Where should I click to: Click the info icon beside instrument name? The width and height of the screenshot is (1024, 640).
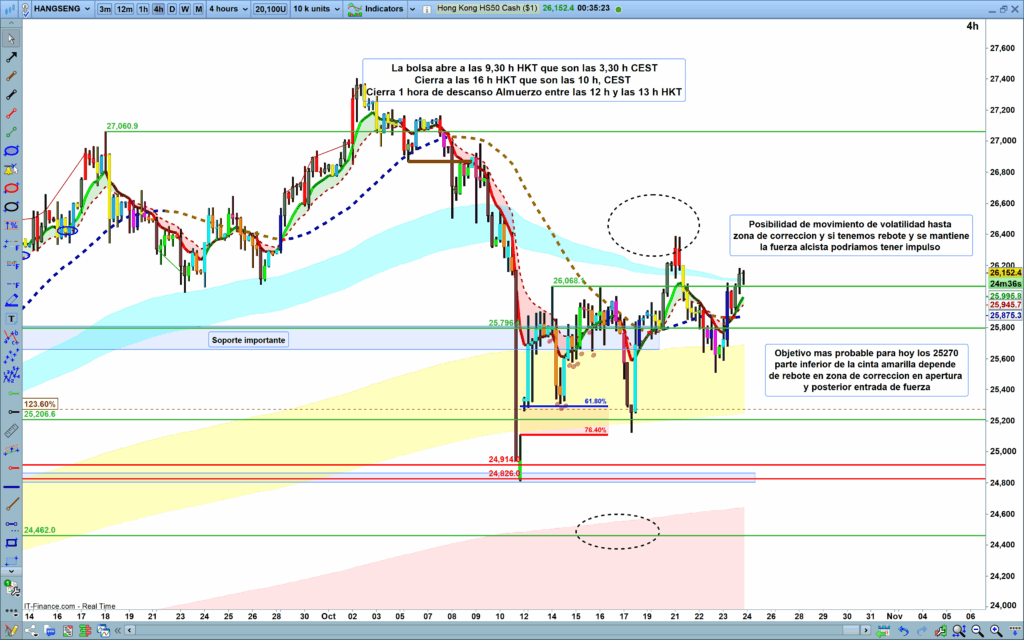[24, 8]
